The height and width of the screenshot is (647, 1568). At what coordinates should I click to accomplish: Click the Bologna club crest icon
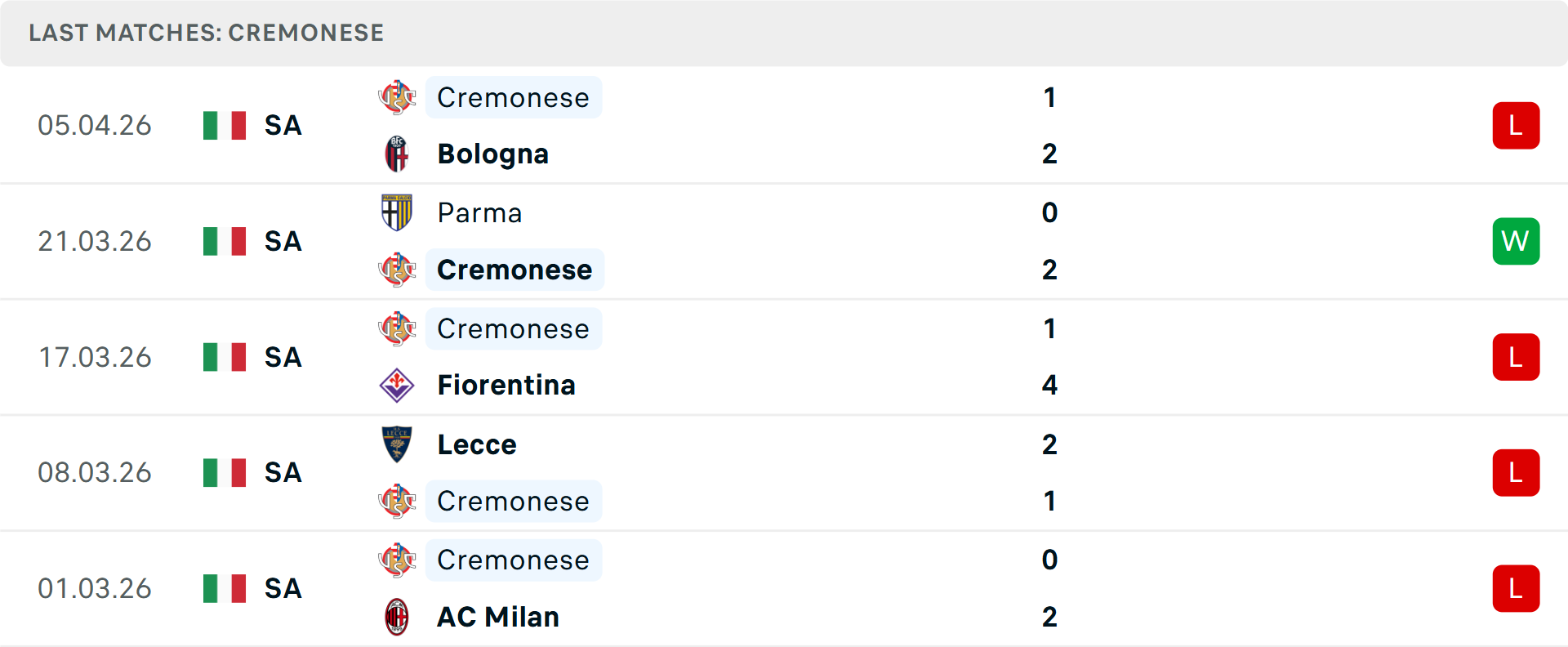pyautogui.click(x=397, y=154)
